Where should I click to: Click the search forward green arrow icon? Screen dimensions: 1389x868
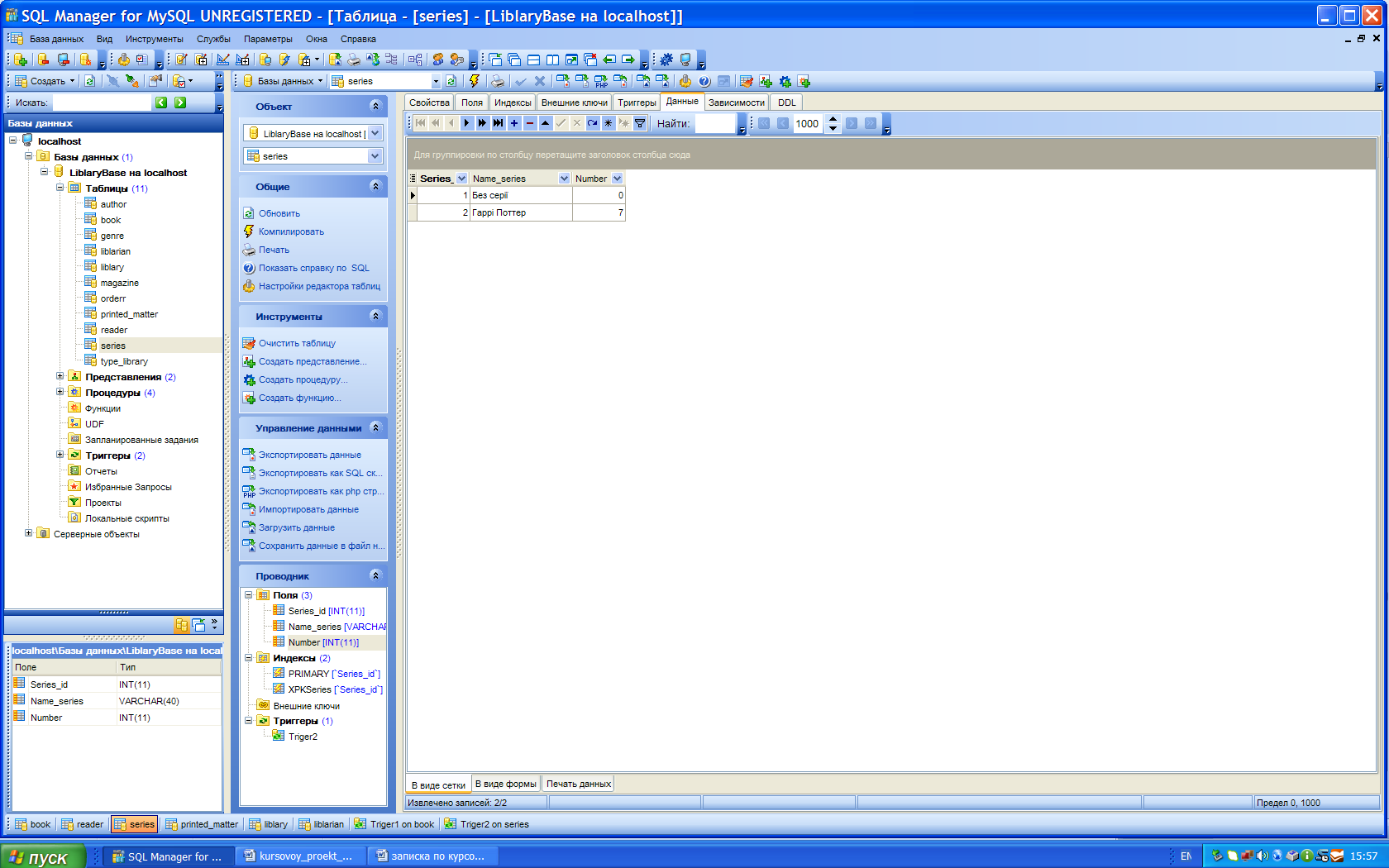coord(180,103)
